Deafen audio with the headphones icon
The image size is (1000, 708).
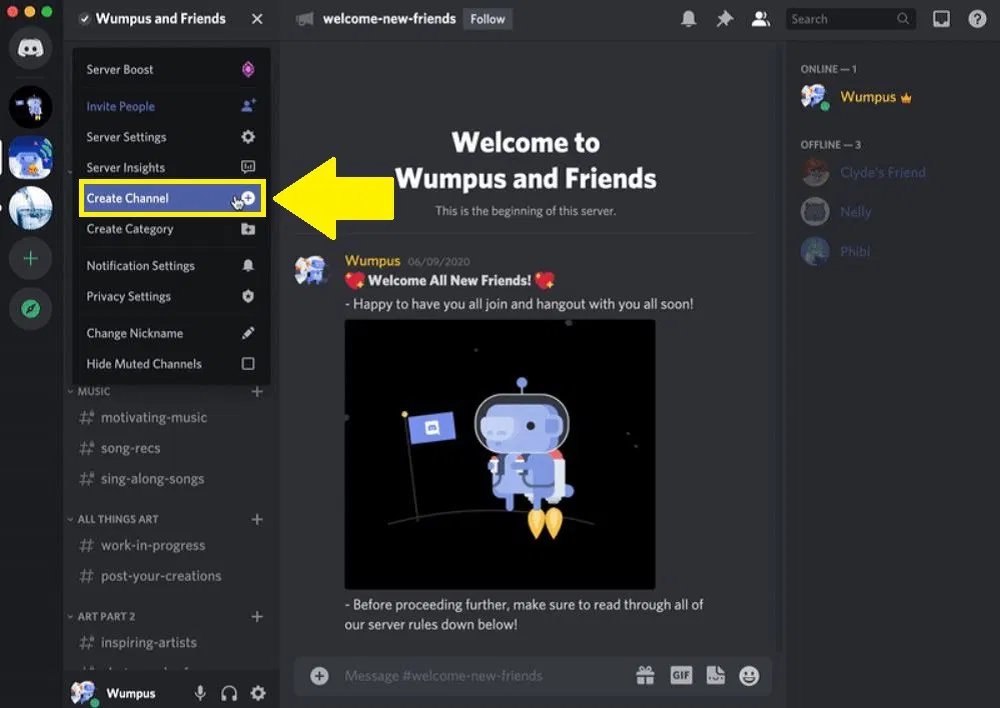pyautogui.click(x=227, y=692)
